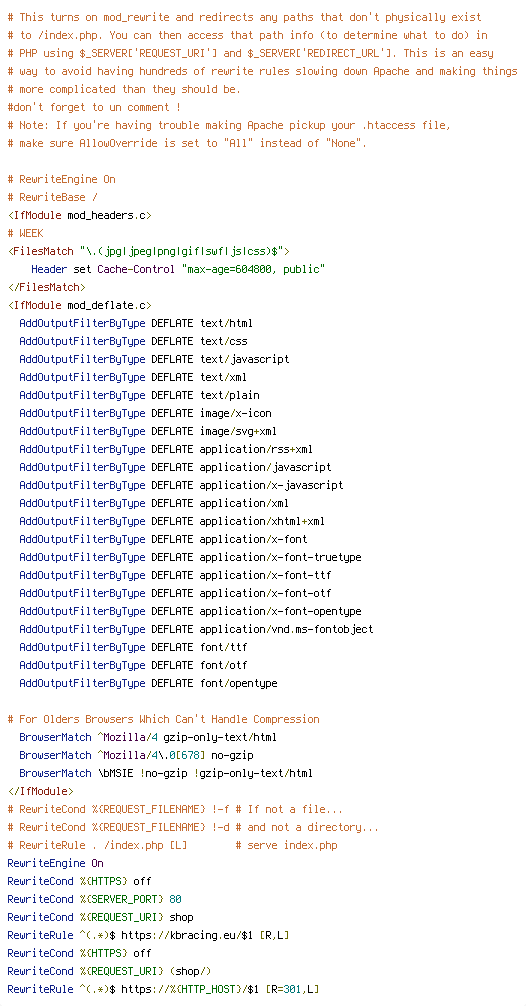Click the BrowserMatch MSIE line
Viewport: 526px width, 1006px height.
tap(166, 773)
